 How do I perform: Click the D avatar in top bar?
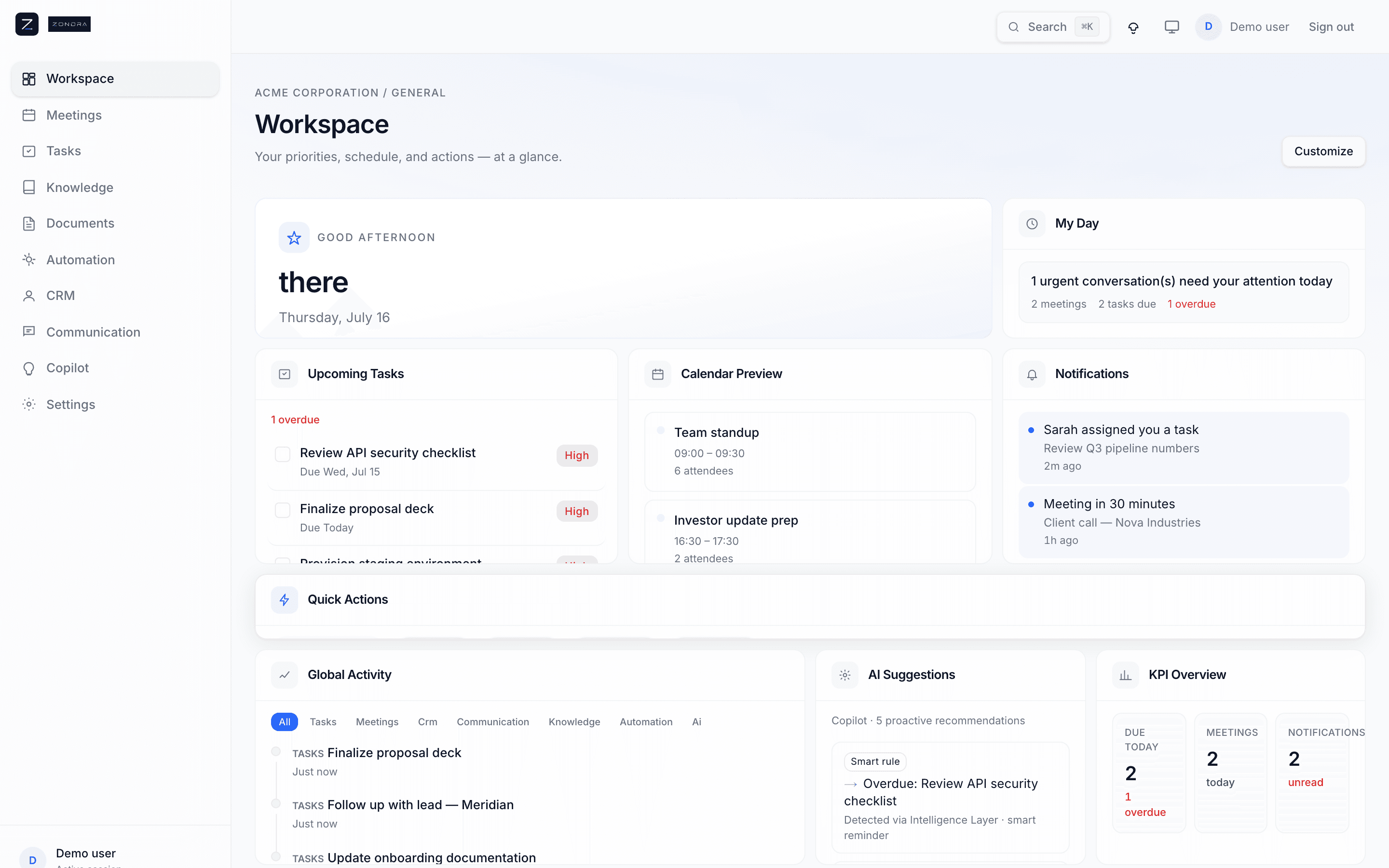pyautogui.click(x=1208, y=27)
